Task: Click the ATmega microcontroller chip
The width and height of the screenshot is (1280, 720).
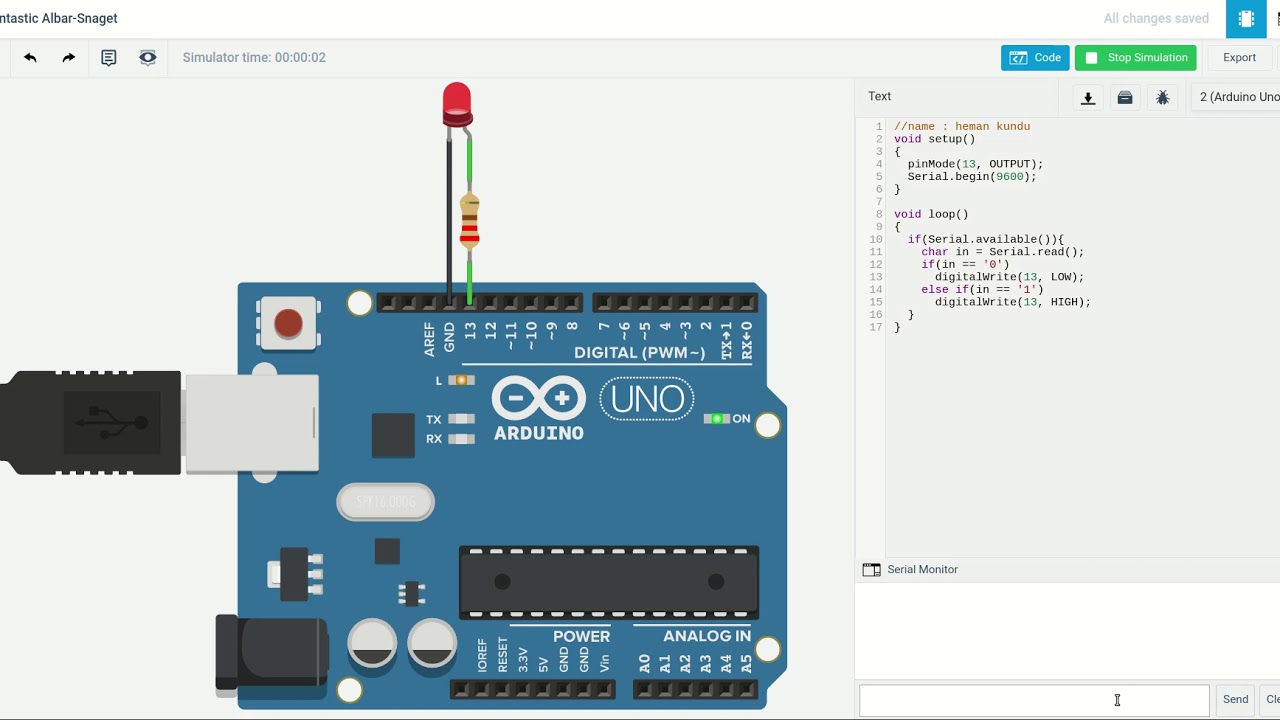Action: (609, 582)
